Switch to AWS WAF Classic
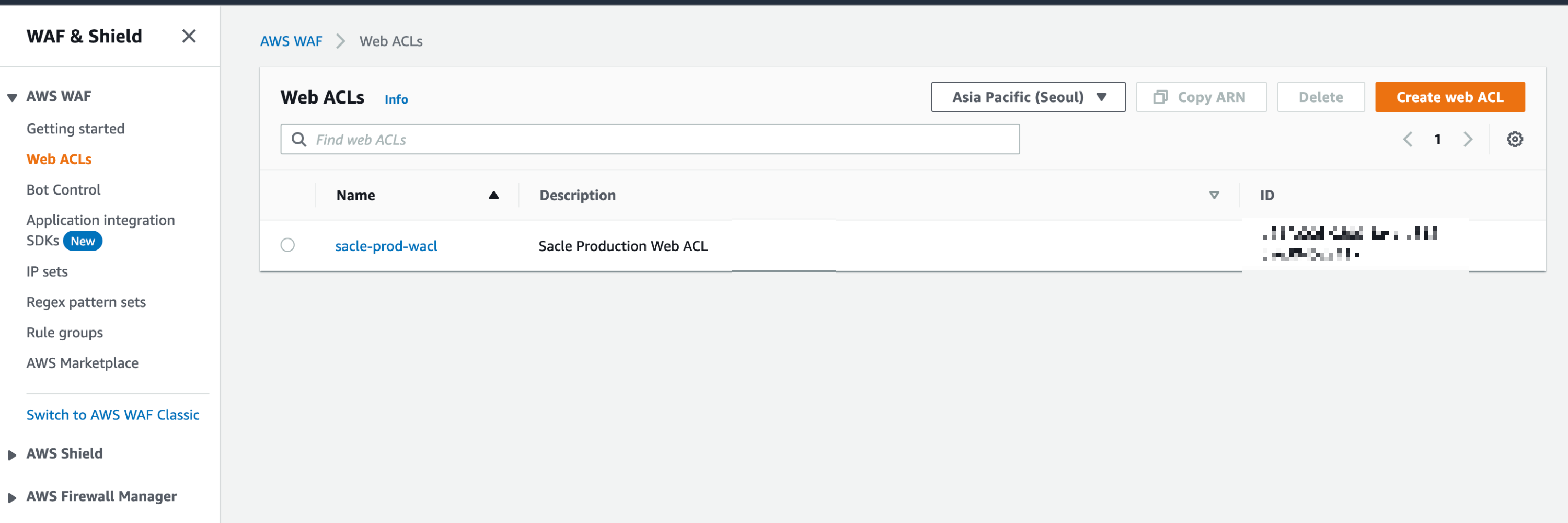The image size is (1568, 523). pyautogui.click(x=112, y=415)
